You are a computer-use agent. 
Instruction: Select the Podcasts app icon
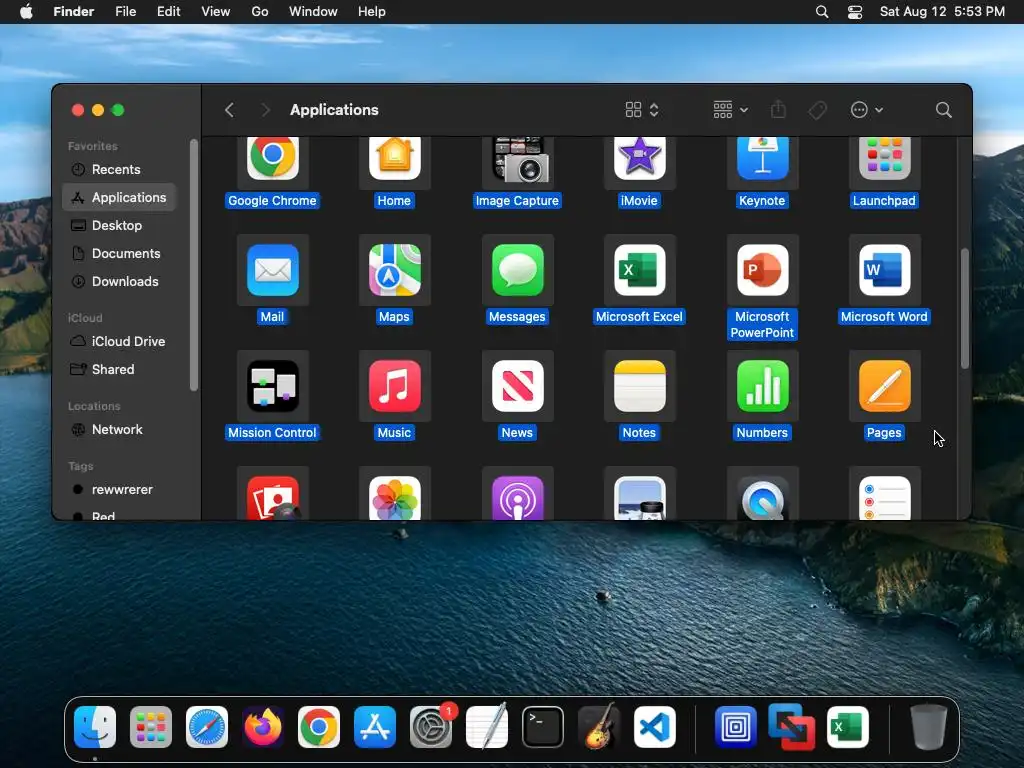pos(517,498)
